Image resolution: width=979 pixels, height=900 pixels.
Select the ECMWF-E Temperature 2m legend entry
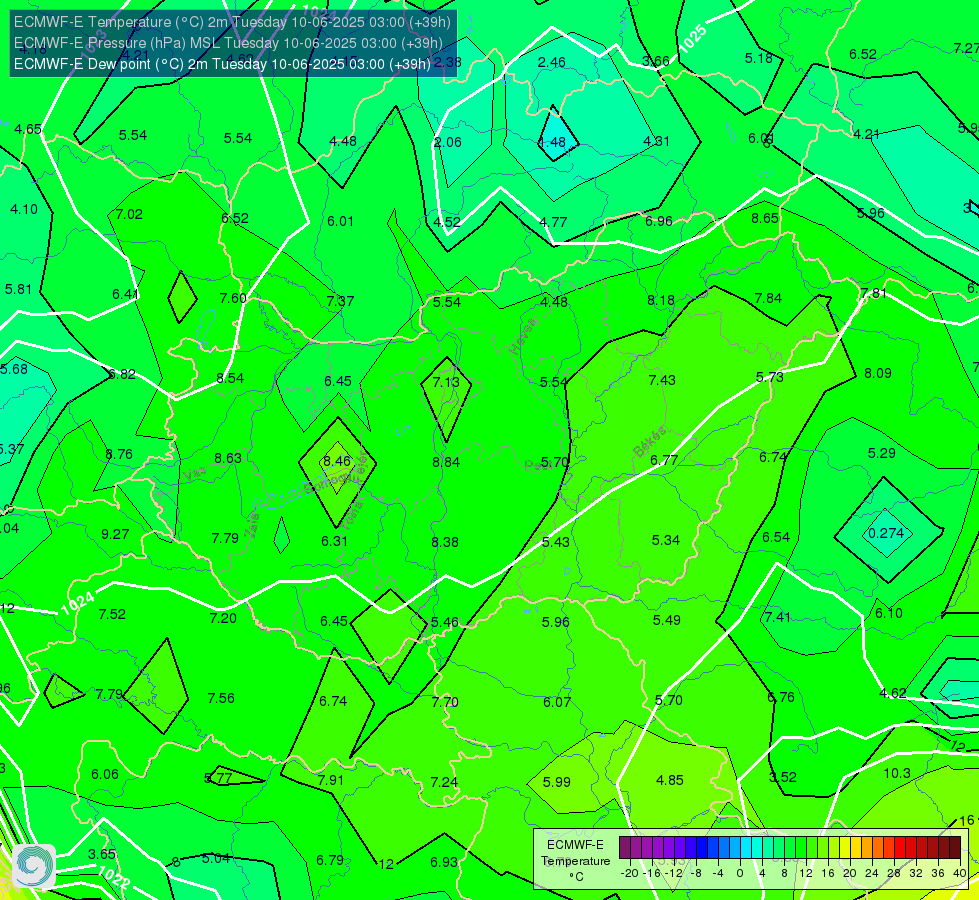pyautogui.click(x=232, y=22)
